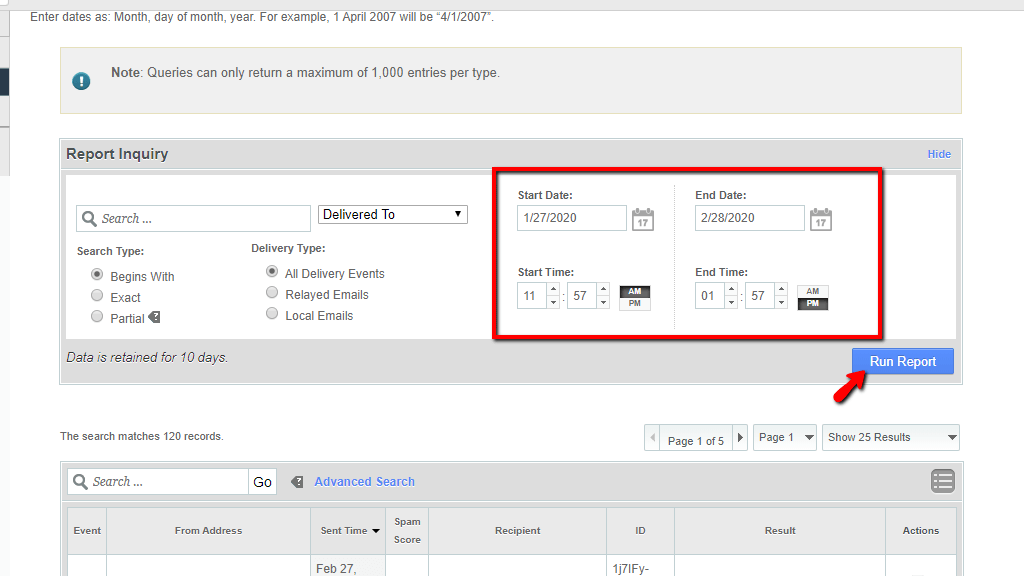
Task: Click the 'search matches 120 records' text
Action: 142,436
